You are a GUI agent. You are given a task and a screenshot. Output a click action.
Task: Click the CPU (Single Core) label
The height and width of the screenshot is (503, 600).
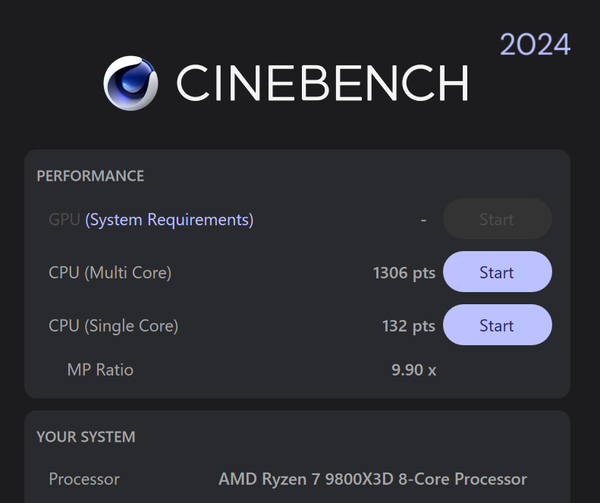click(x=113, y=325)
